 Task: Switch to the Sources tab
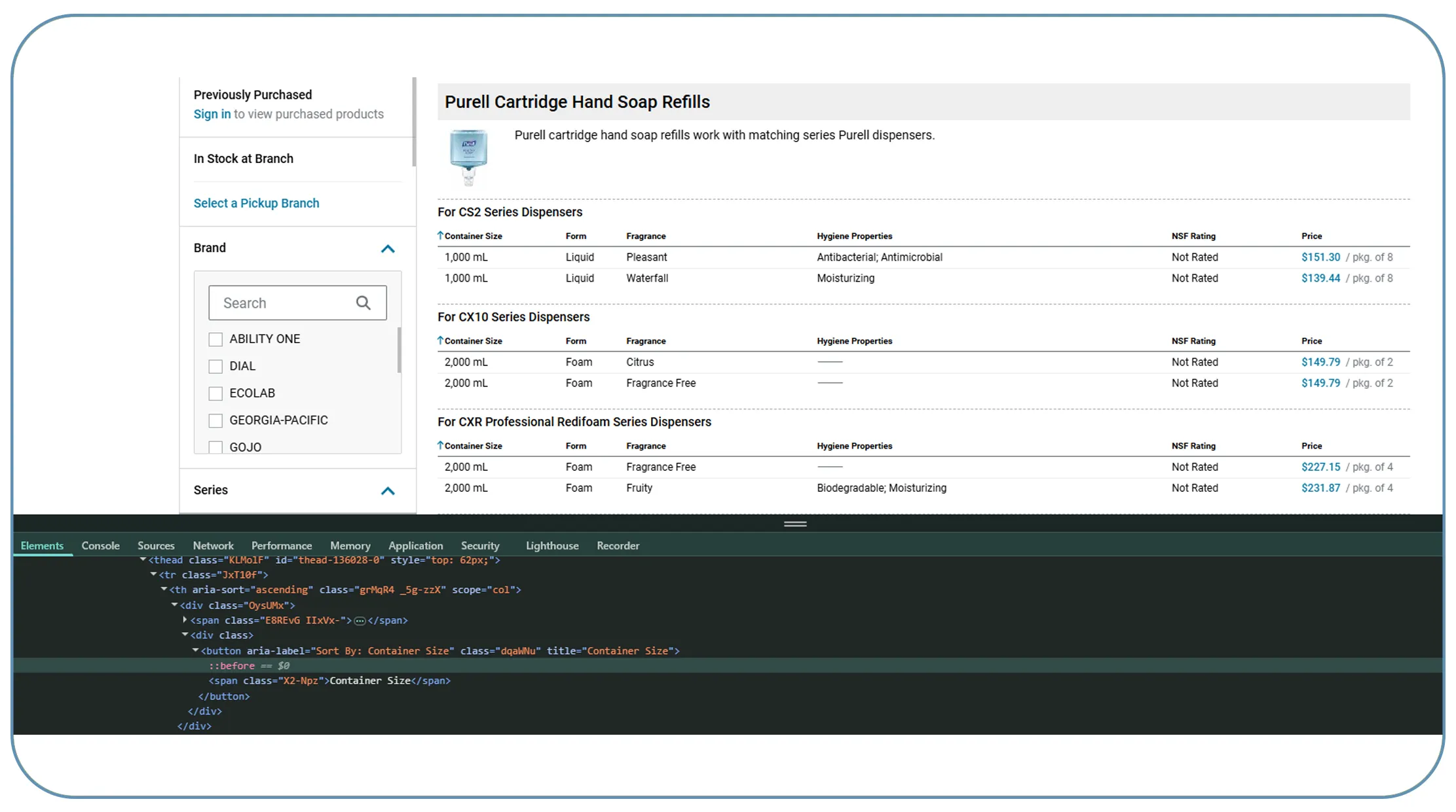point(156,545)
